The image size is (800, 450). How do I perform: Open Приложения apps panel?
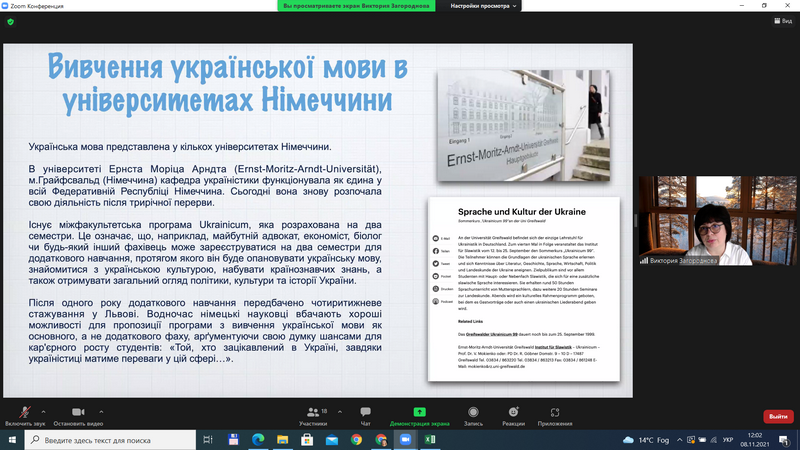(555, 416)
